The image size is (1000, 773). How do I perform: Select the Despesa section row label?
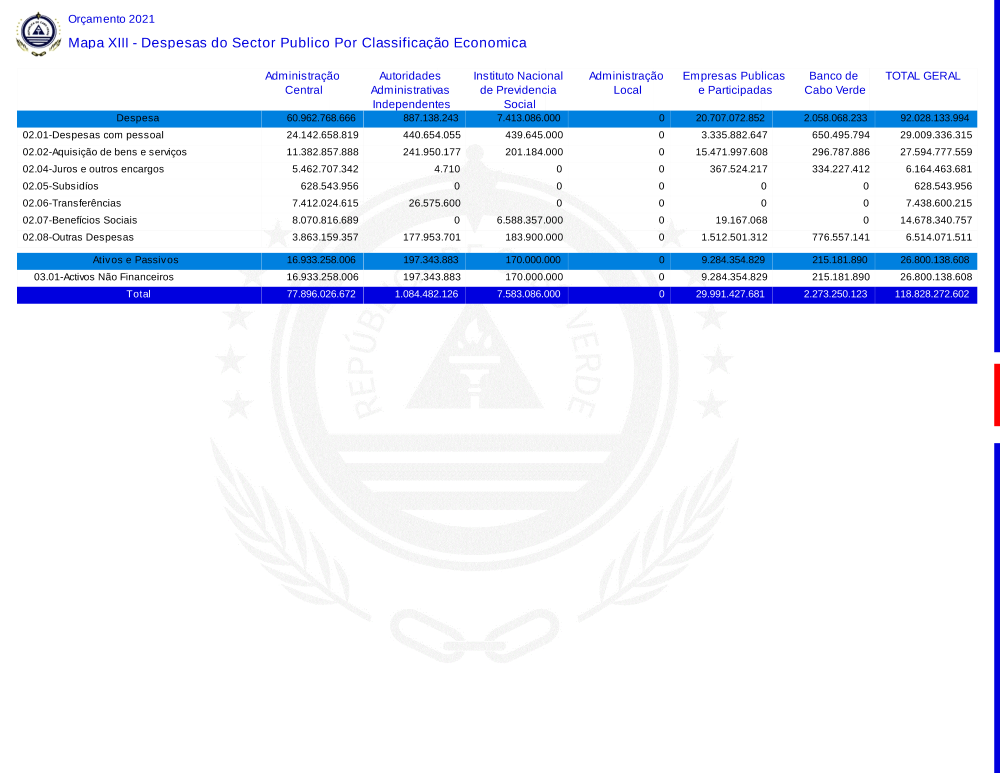coord(138,118)
